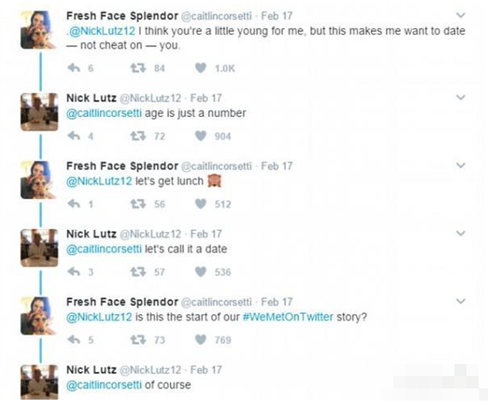Like the tweet with 769 likes
Viewport: 488px width, 410px height.
(x=201, y=340)
